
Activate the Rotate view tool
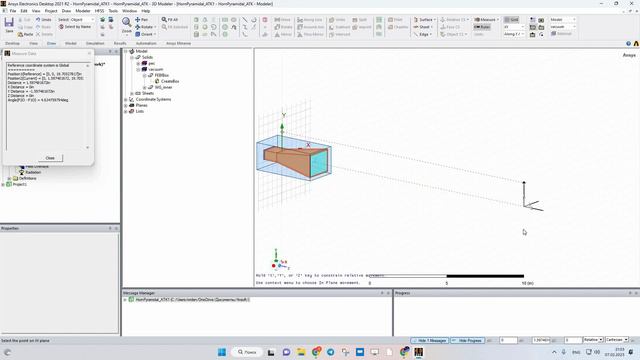pyautogui.click(x=145, y=27)
